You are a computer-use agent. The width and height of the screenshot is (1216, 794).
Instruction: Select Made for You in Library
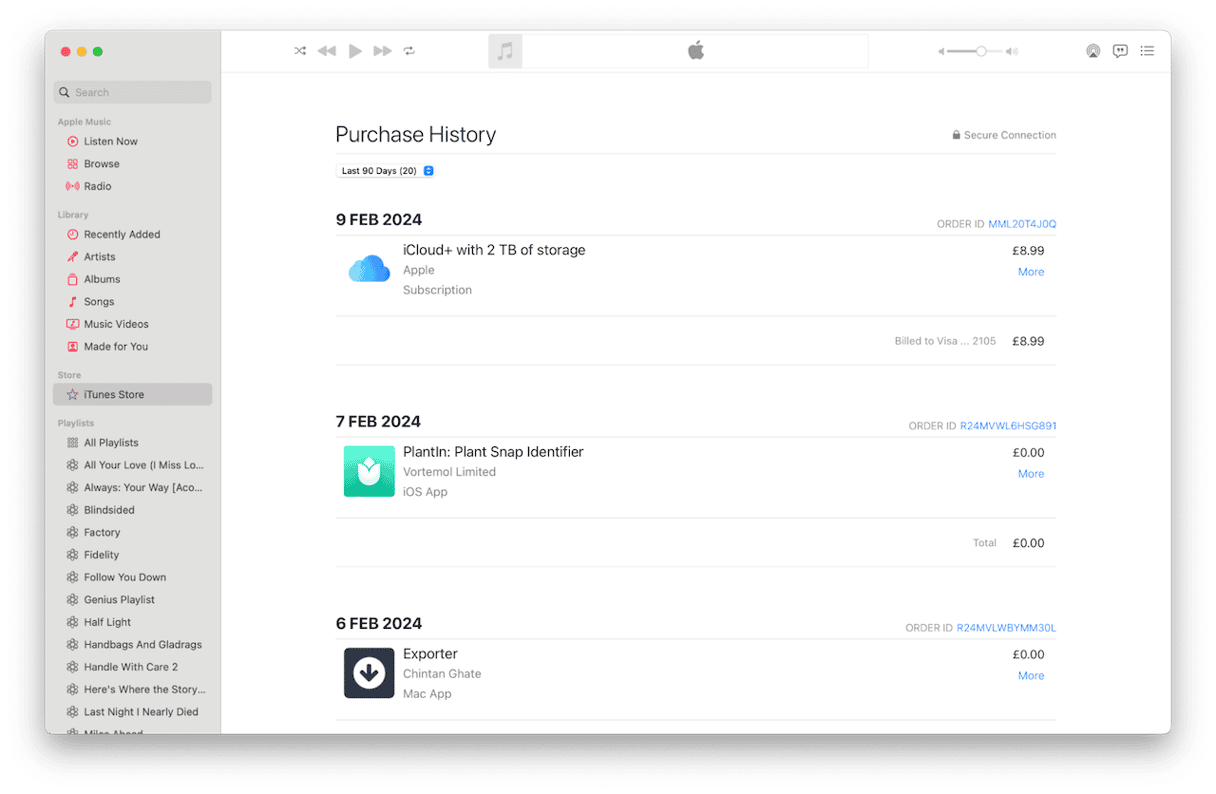click(x=133, y=347)
